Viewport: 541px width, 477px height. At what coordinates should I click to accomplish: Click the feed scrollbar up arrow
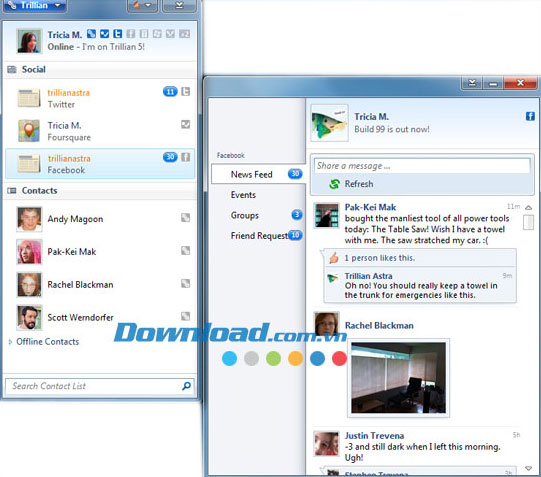point(528,207)
